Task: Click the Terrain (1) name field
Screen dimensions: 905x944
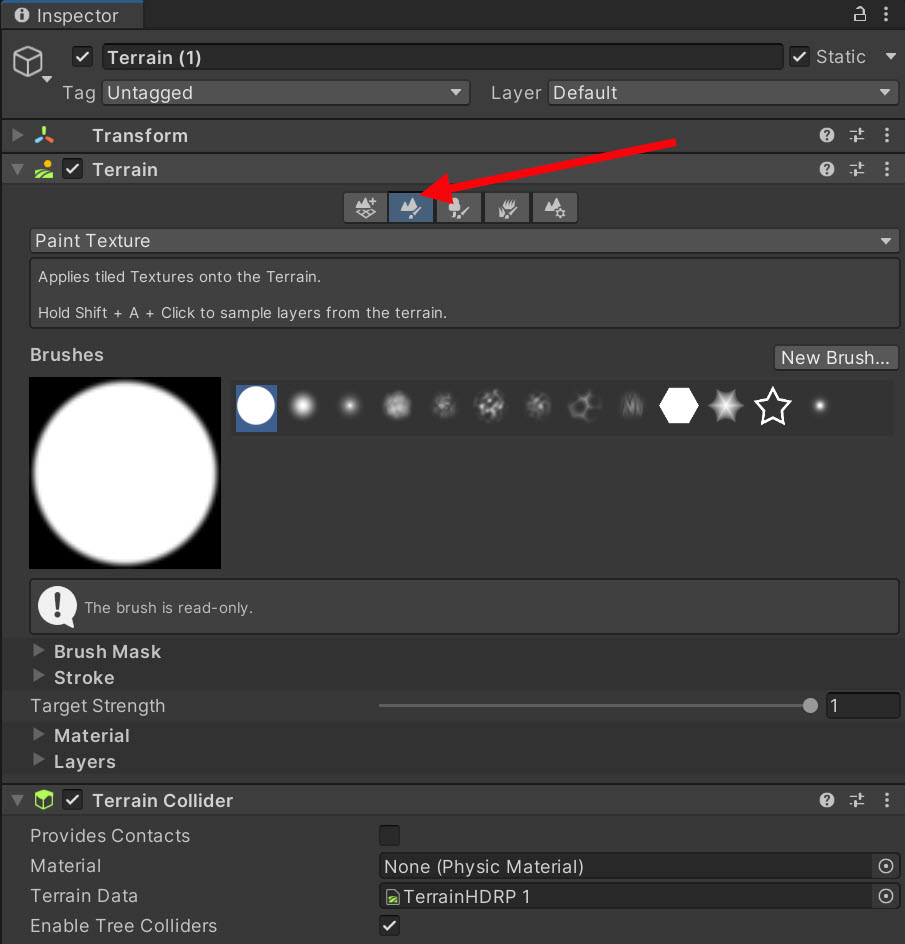Action: pyautogui.click(x=443, y=57)
